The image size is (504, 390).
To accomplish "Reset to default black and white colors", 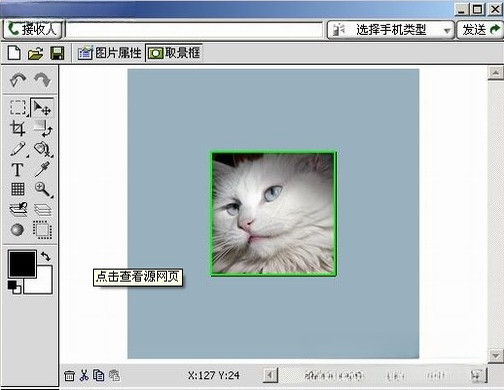I will click(14, 288).
